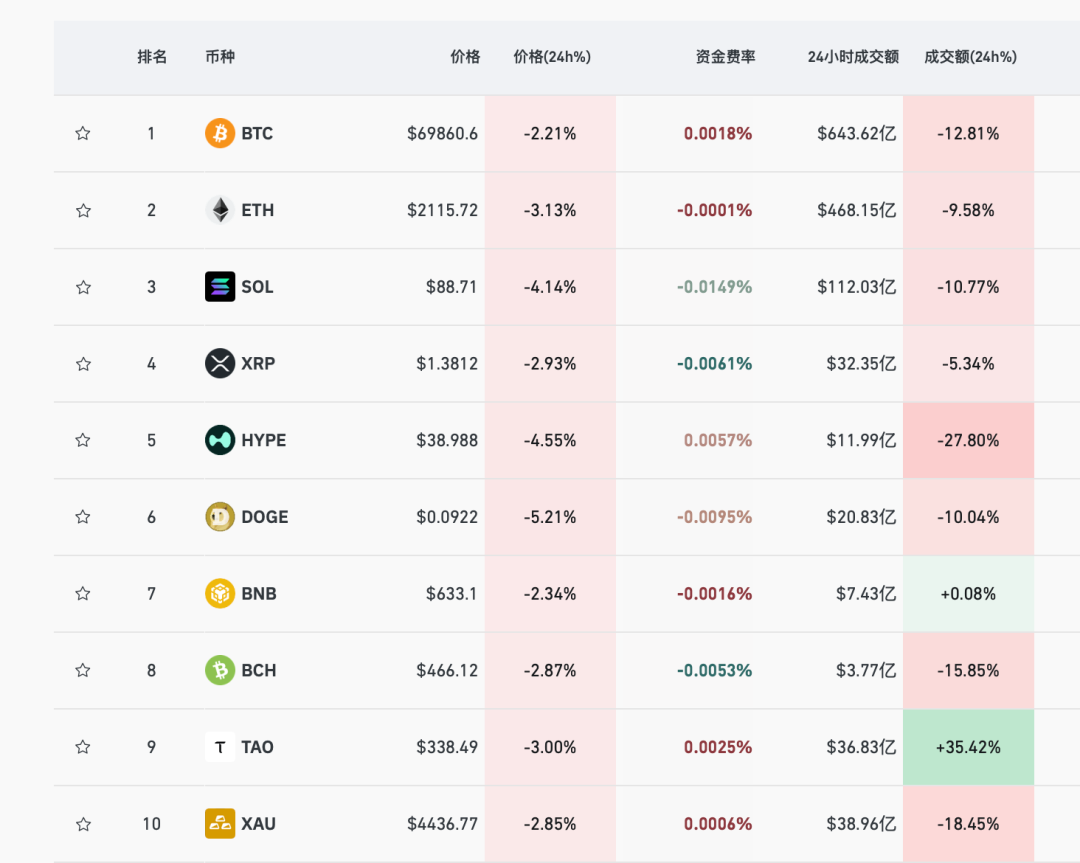The height and width of the screenshot is (863, 1080).
Task: Click the Ethereum (ETH) logo icon
Action: pyautogui.click(x=220, y=210)
